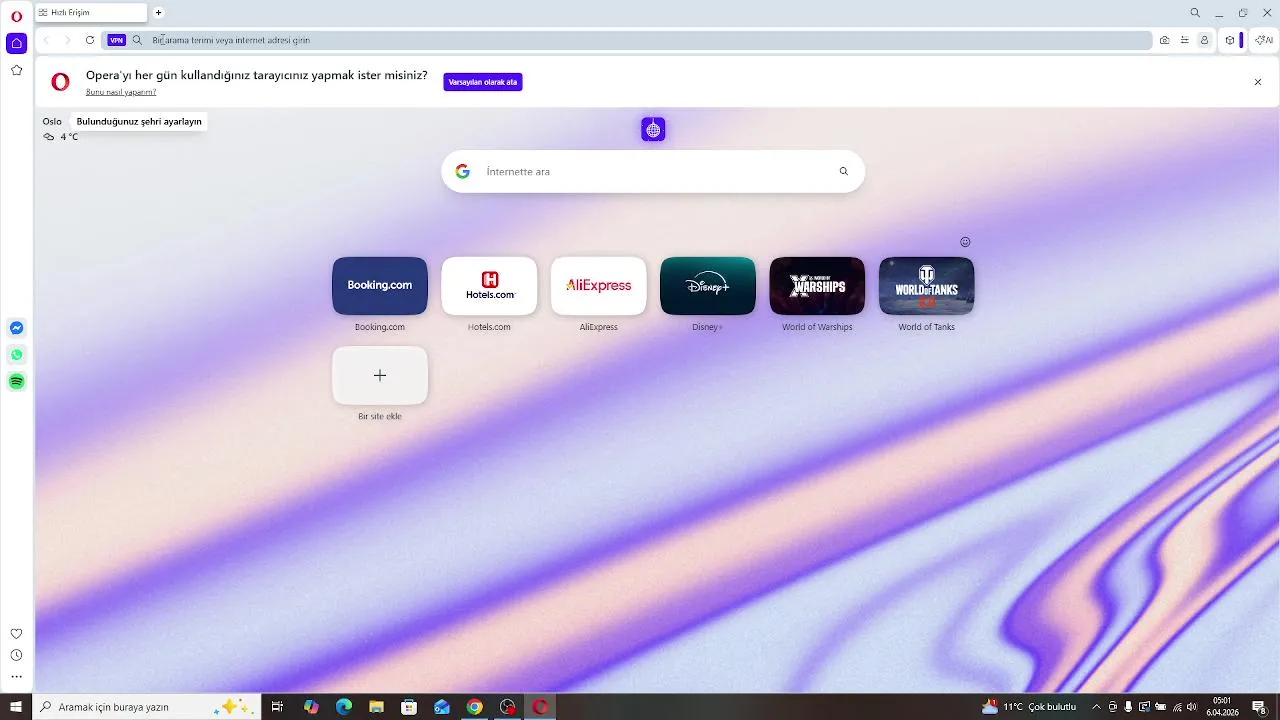Open the World of Warships tile
The width and height of the screenshot is (1280, 720).
tap(817, 285)
